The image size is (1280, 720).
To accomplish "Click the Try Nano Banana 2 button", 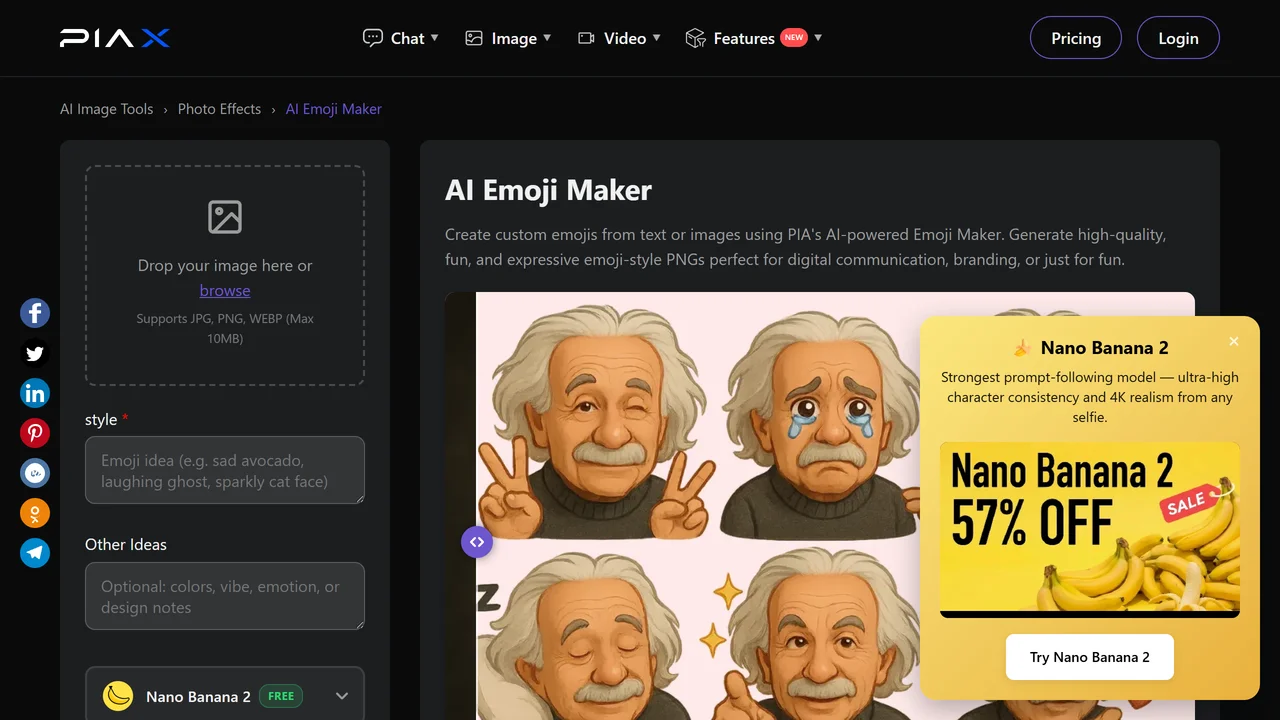I will click(1090, 657).
